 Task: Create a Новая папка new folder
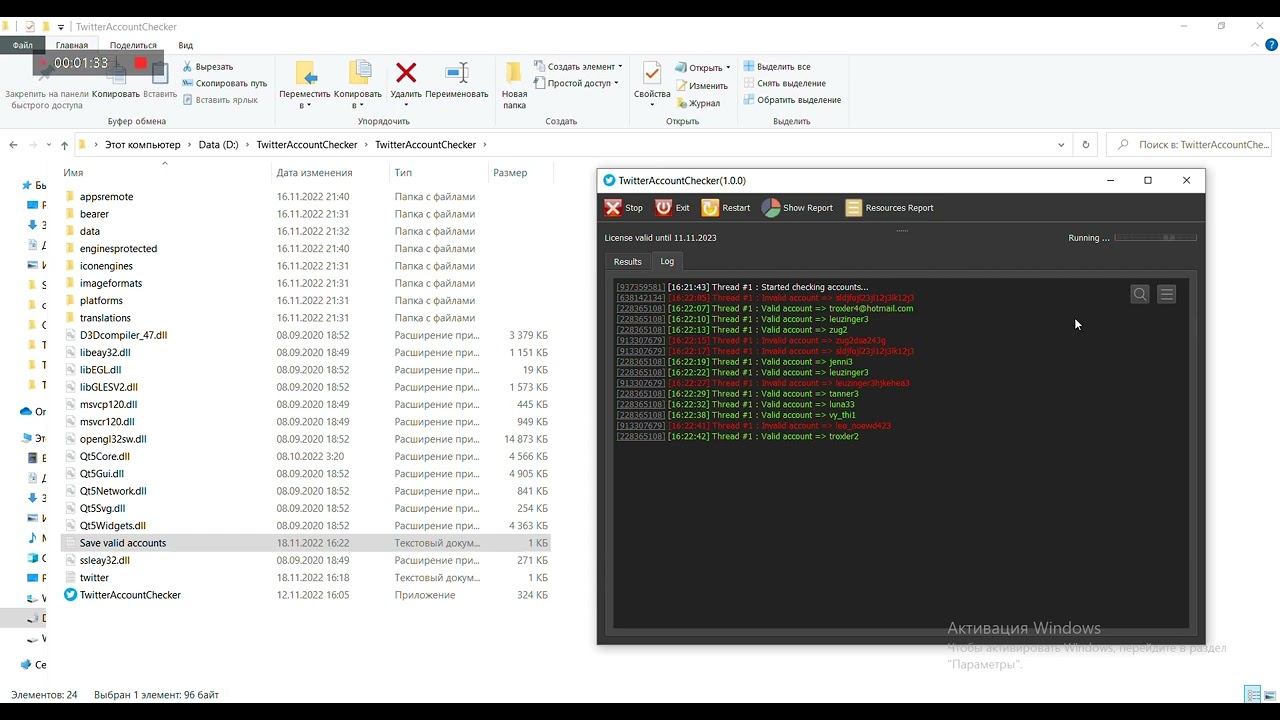pos(514,85)
